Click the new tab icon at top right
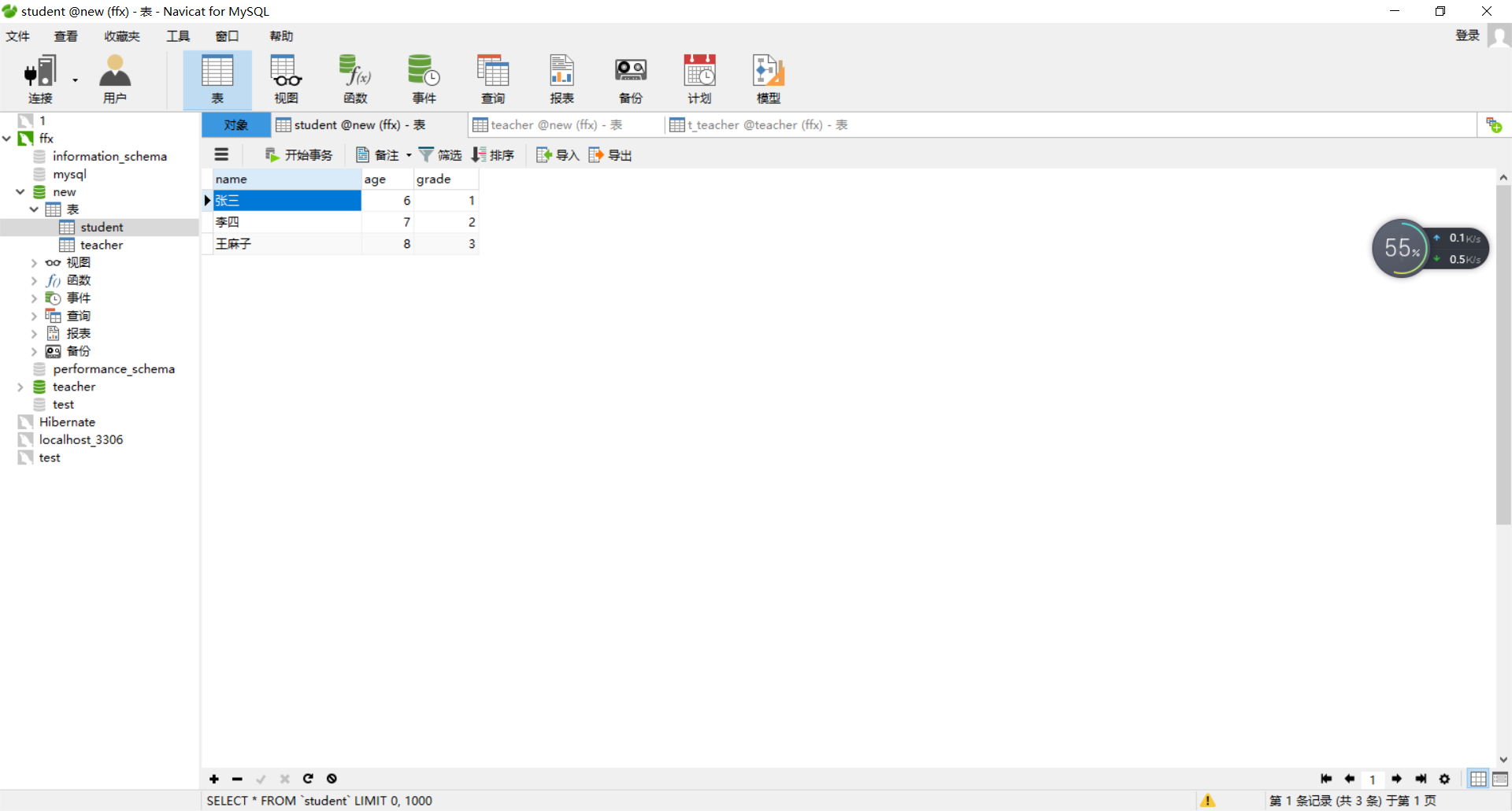 coord(1494,125)
